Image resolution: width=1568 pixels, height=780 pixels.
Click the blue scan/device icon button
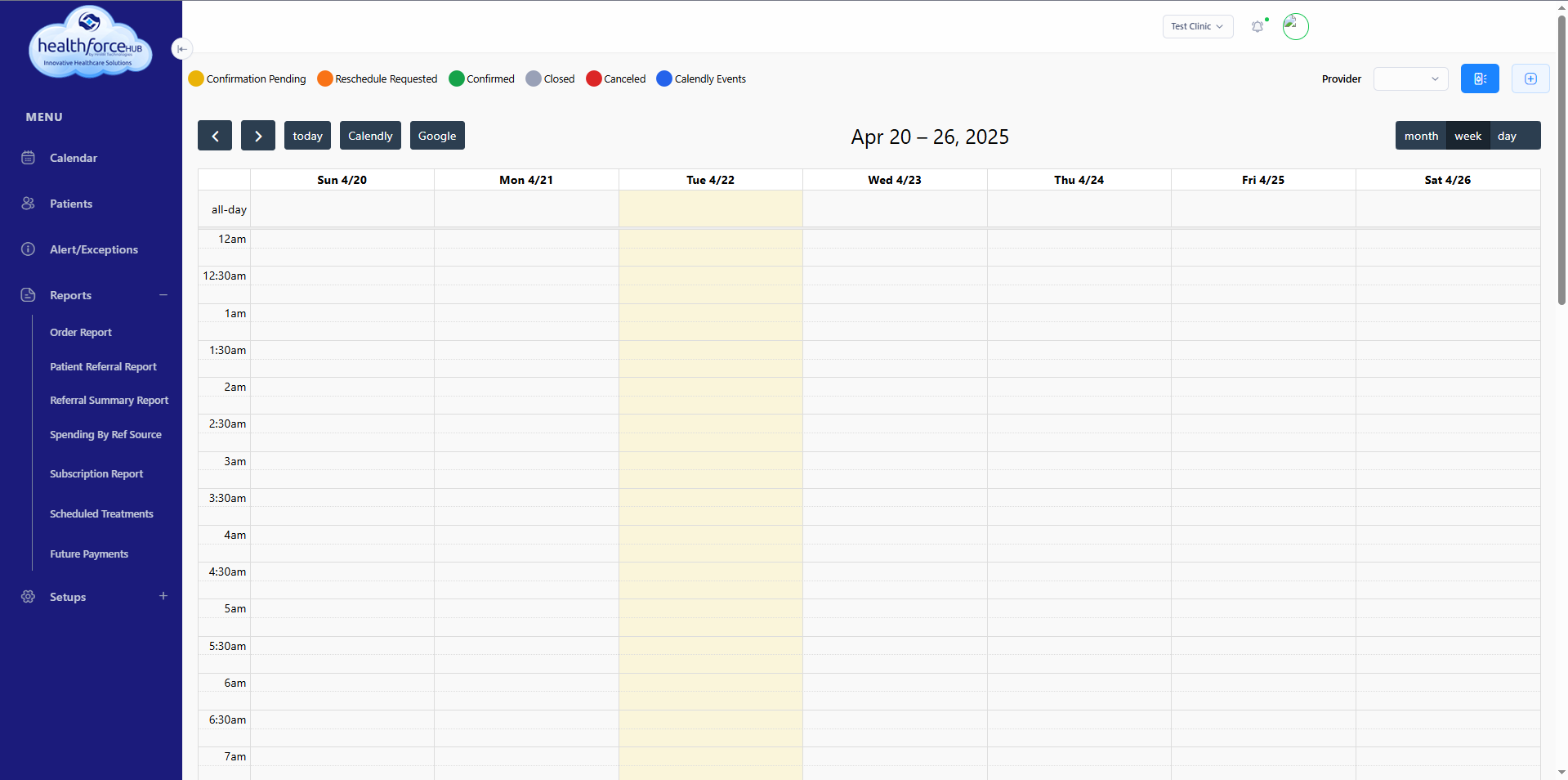click(1480, 78)
